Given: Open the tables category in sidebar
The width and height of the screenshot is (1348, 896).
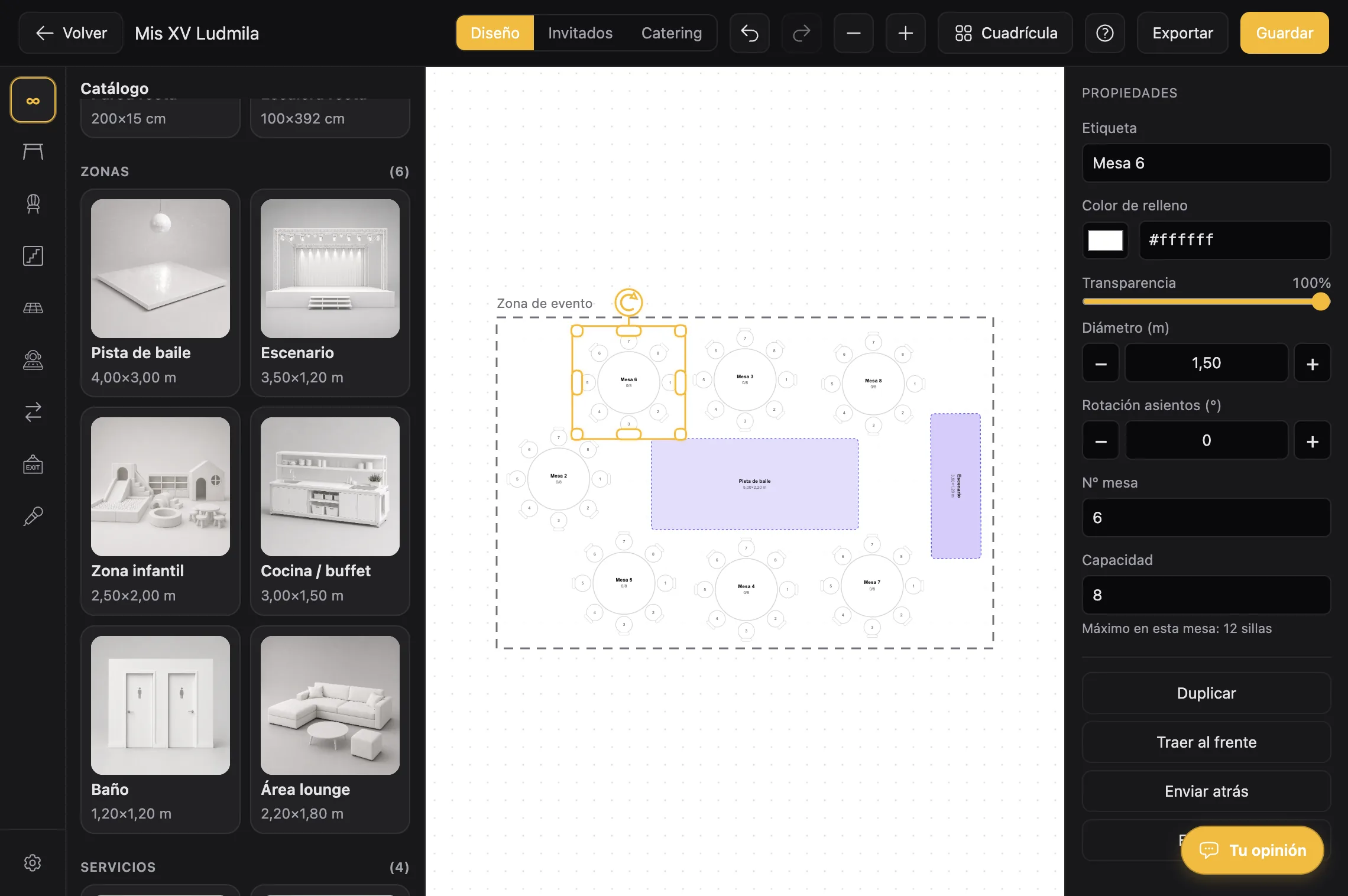Looking at the screenshot, I should pyautogui.click(x=33, y=152).
